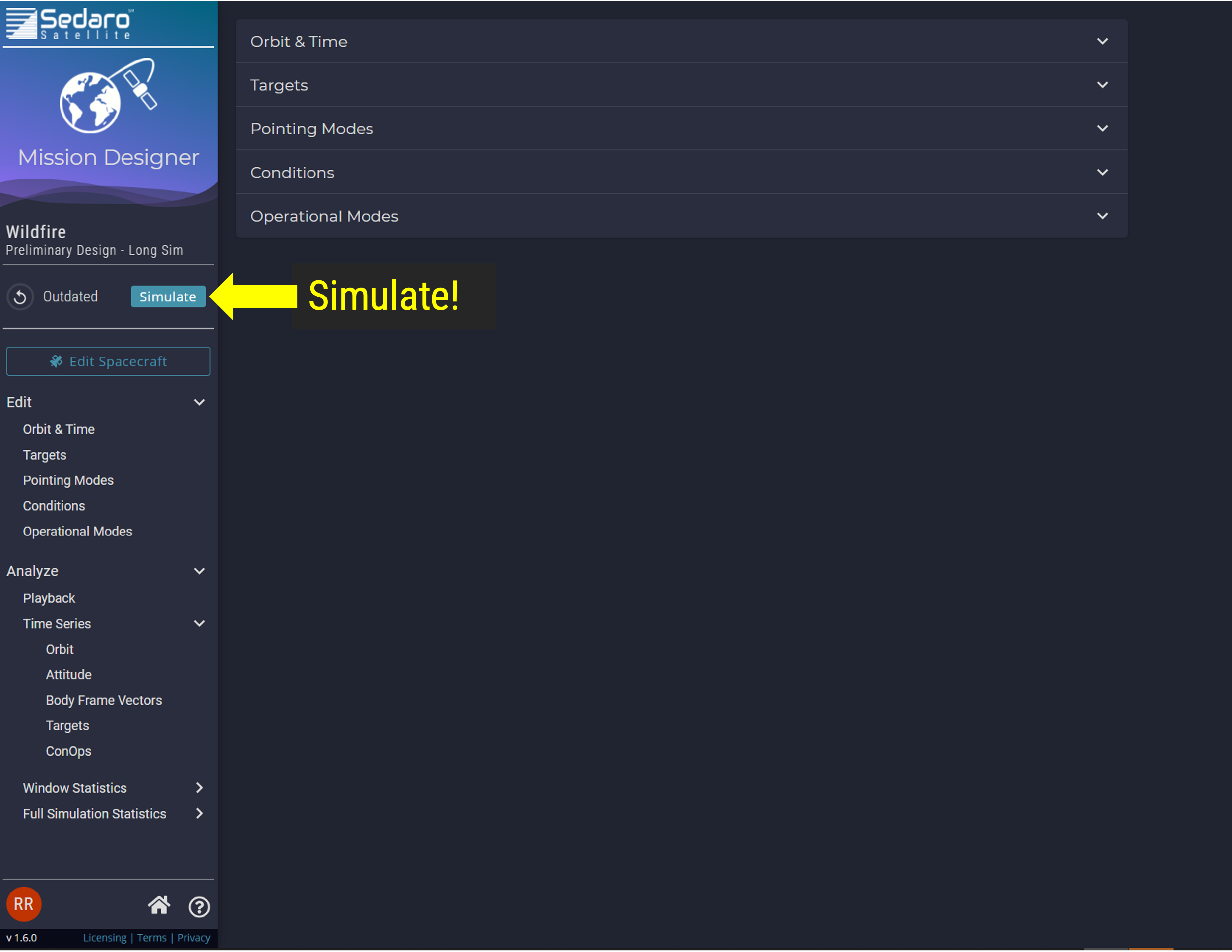
Task: Toggle the Edit section collapse arrow
Action: click(x=198, y=401)
